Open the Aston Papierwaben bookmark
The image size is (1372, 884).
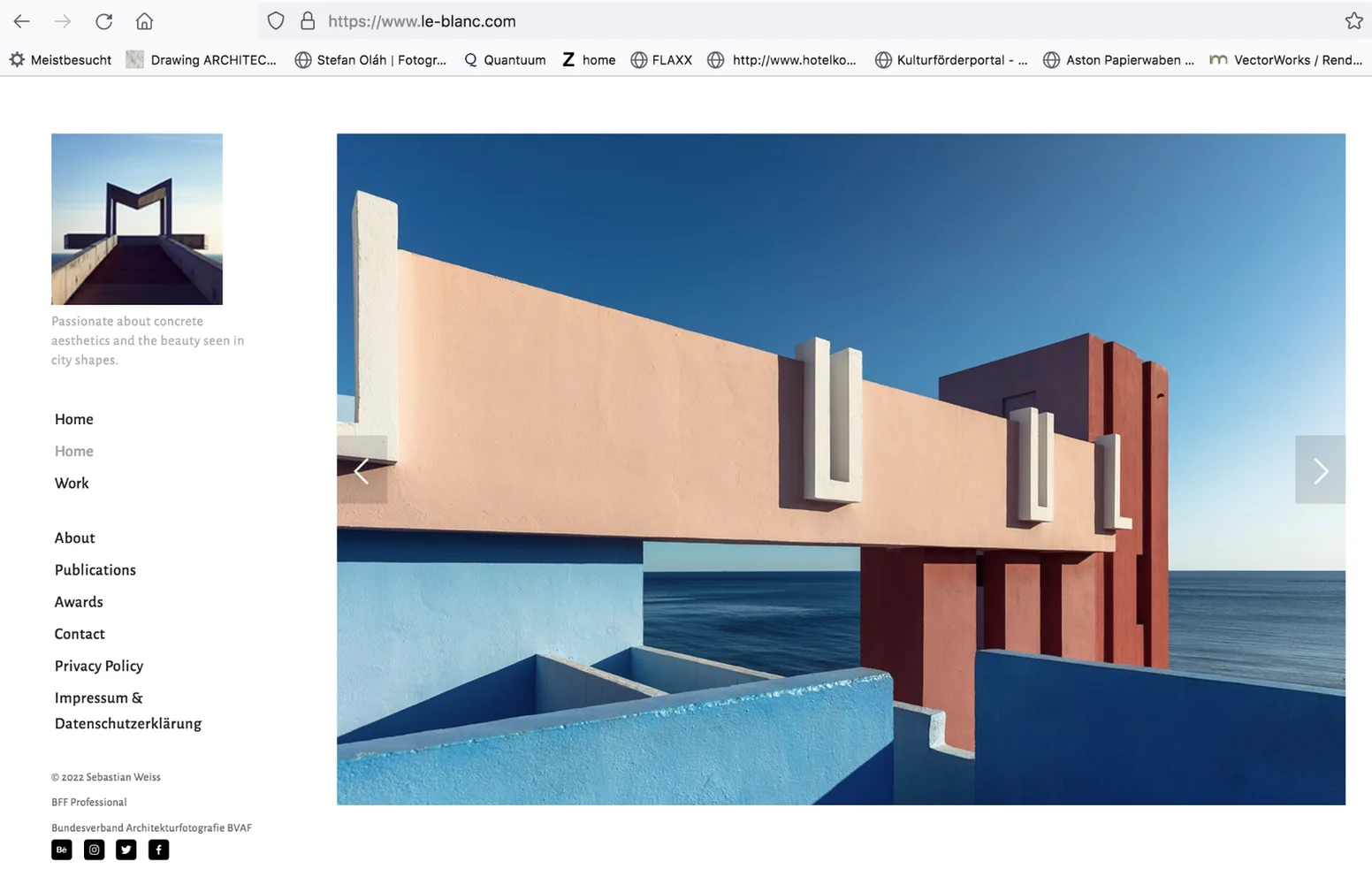pos(1118,60)
